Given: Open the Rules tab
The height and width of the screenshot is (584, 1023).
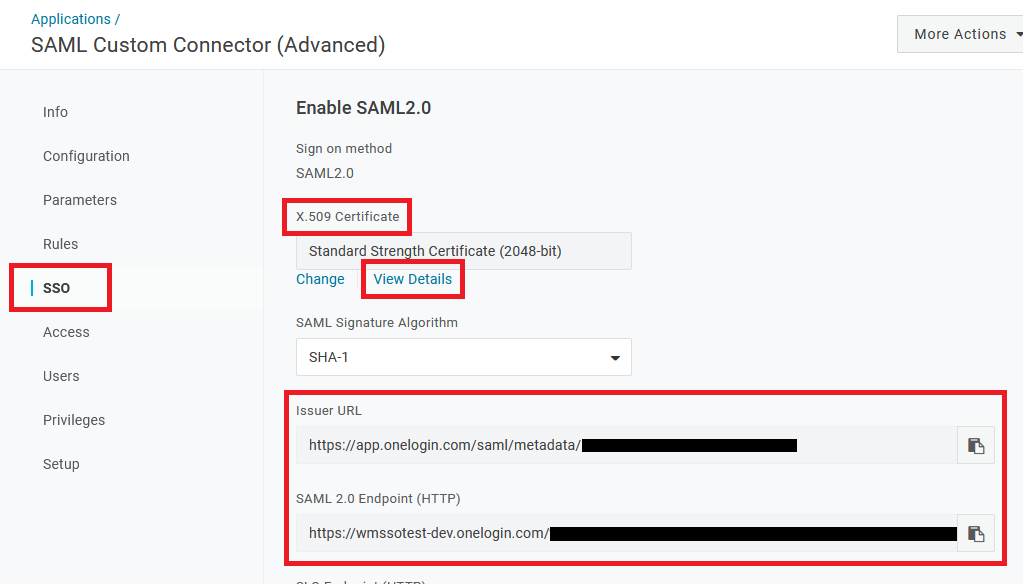Looking at the screenshot, I should [x=61, y=244].
